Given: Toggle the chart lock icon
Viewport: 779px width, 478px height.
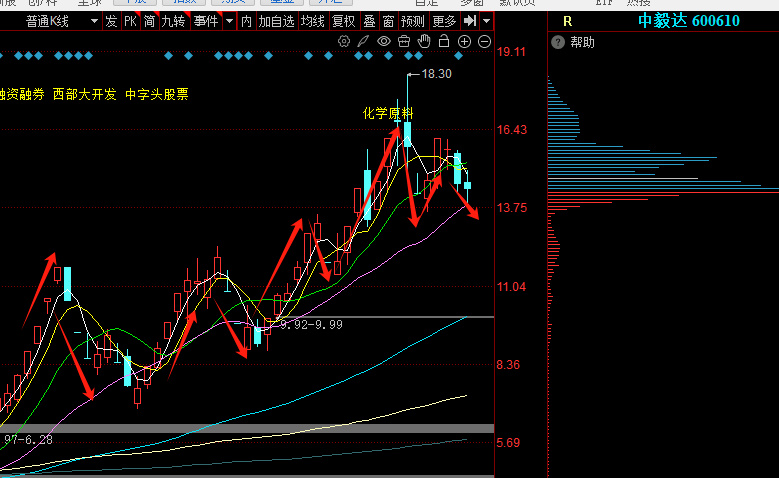Looking at the screenshot, I should tap(444, 41).
